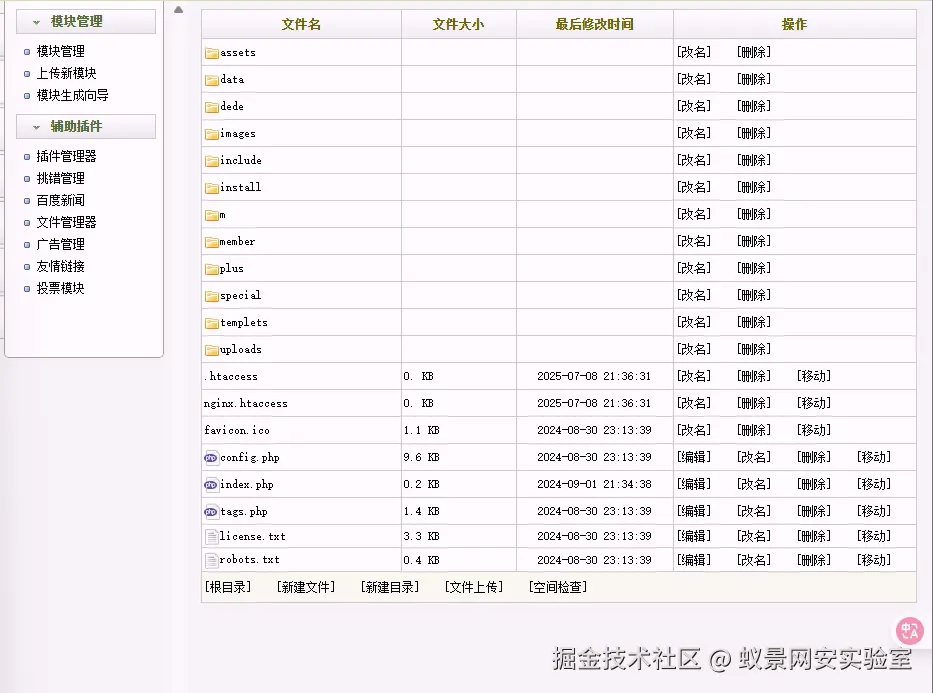Click [空间检查] space check link
Screen dimensions: 933x693
point(558,587)
